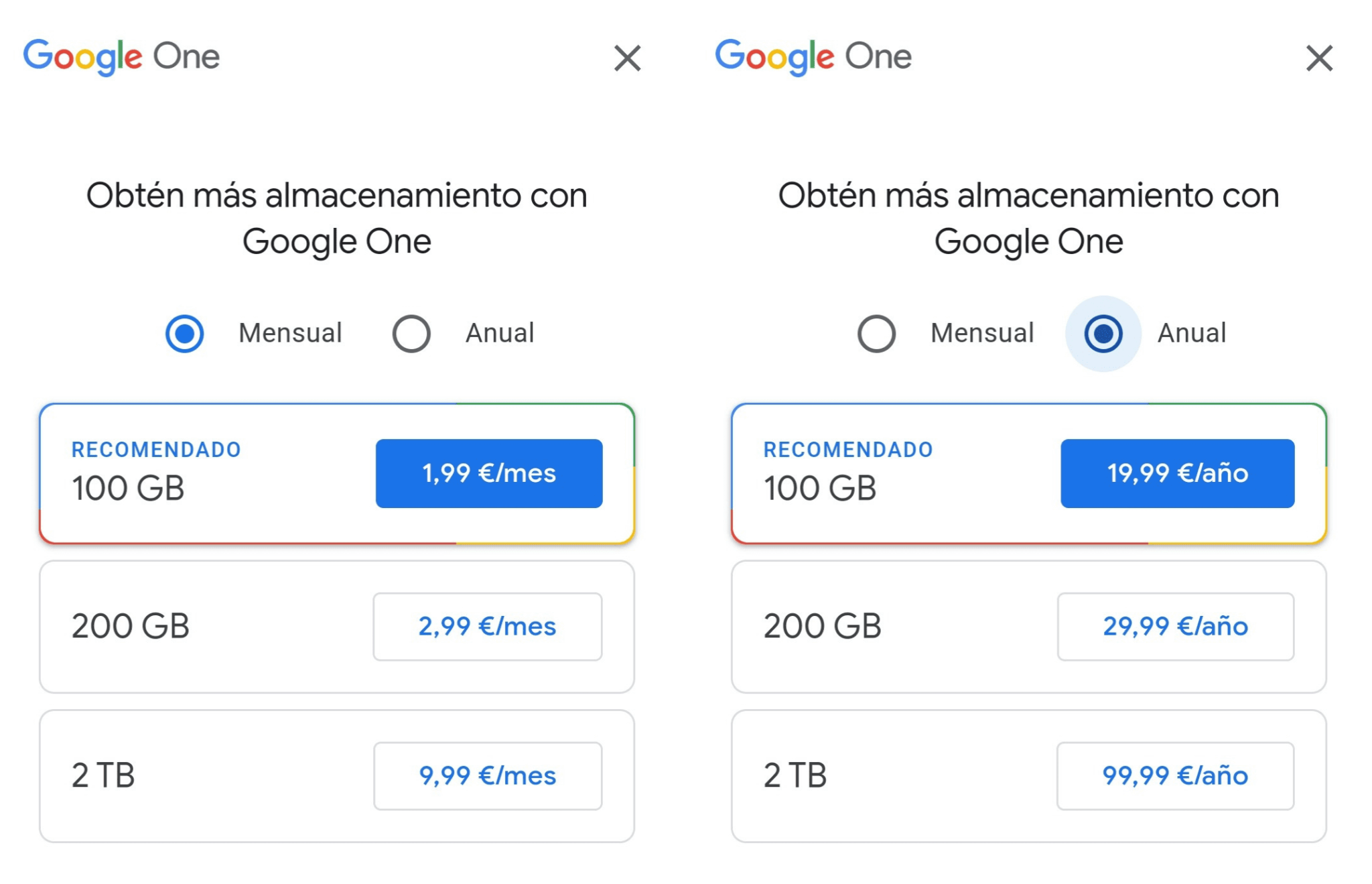
Task: Click the RECOMENDADO label on the left dialog
Action: (x=155, y=449)
